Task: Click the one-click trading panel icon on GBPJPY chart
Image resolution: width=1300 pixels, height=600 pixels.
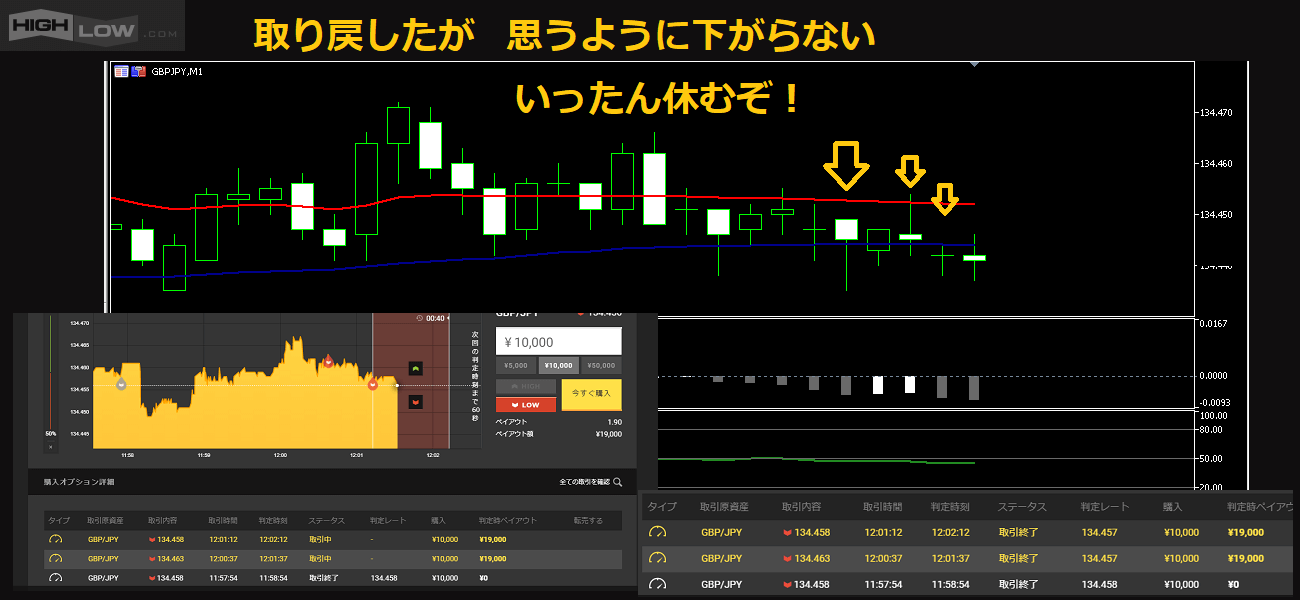Action: [x=121, y=71]
